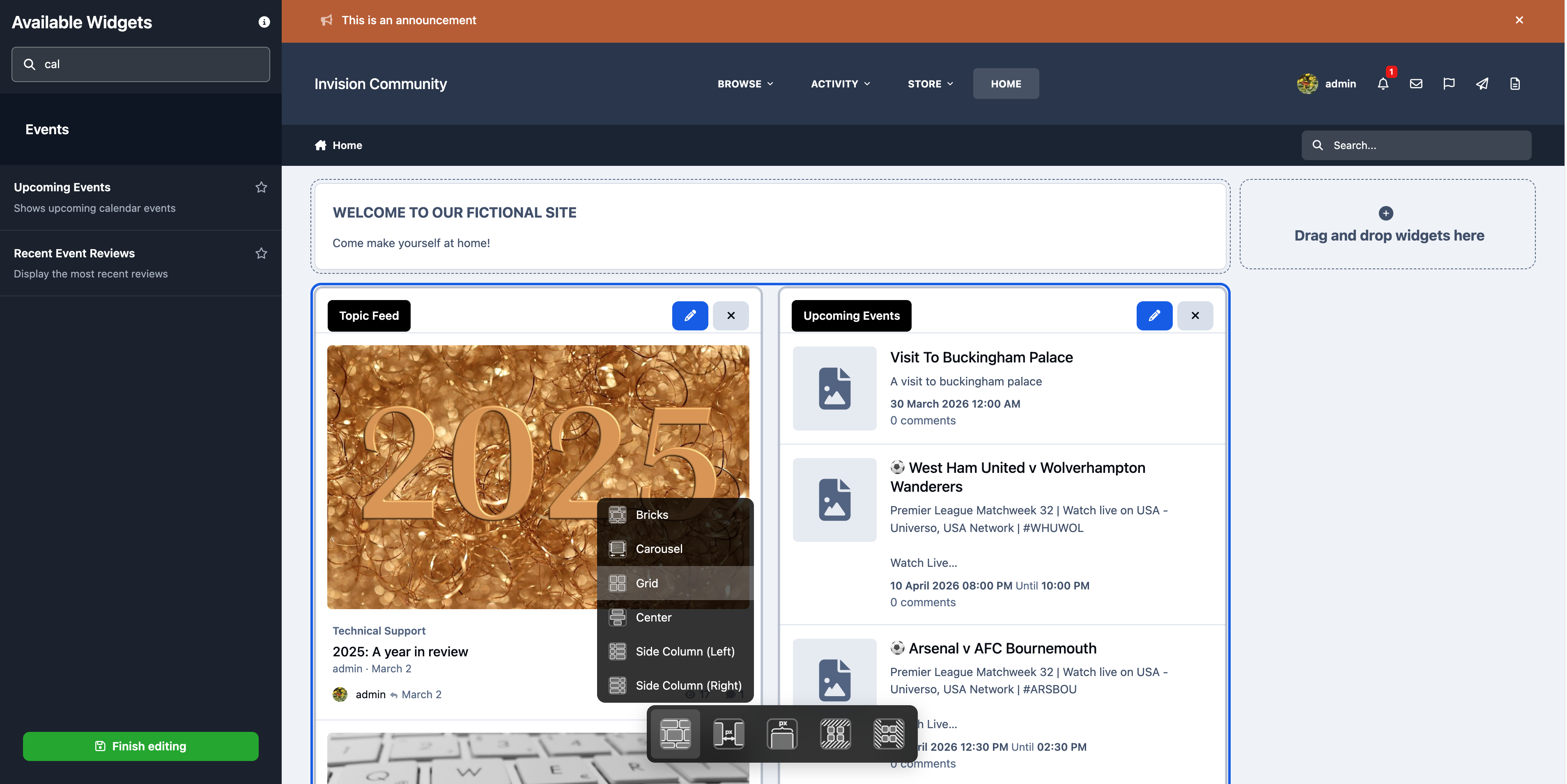Click the black Upcoming Events widget label
This screenshot has width=1567, height=784.
coord(851,316)
